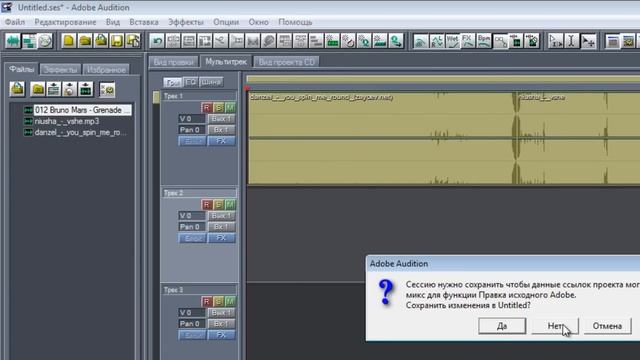Click Track 2 Pan 0 field

click(191, 227)
